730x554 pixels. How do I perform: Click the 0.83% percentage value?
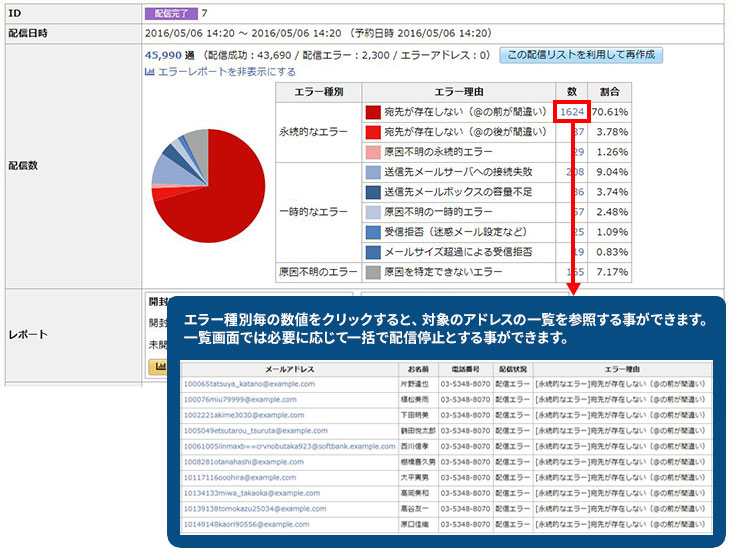[612, 252]
